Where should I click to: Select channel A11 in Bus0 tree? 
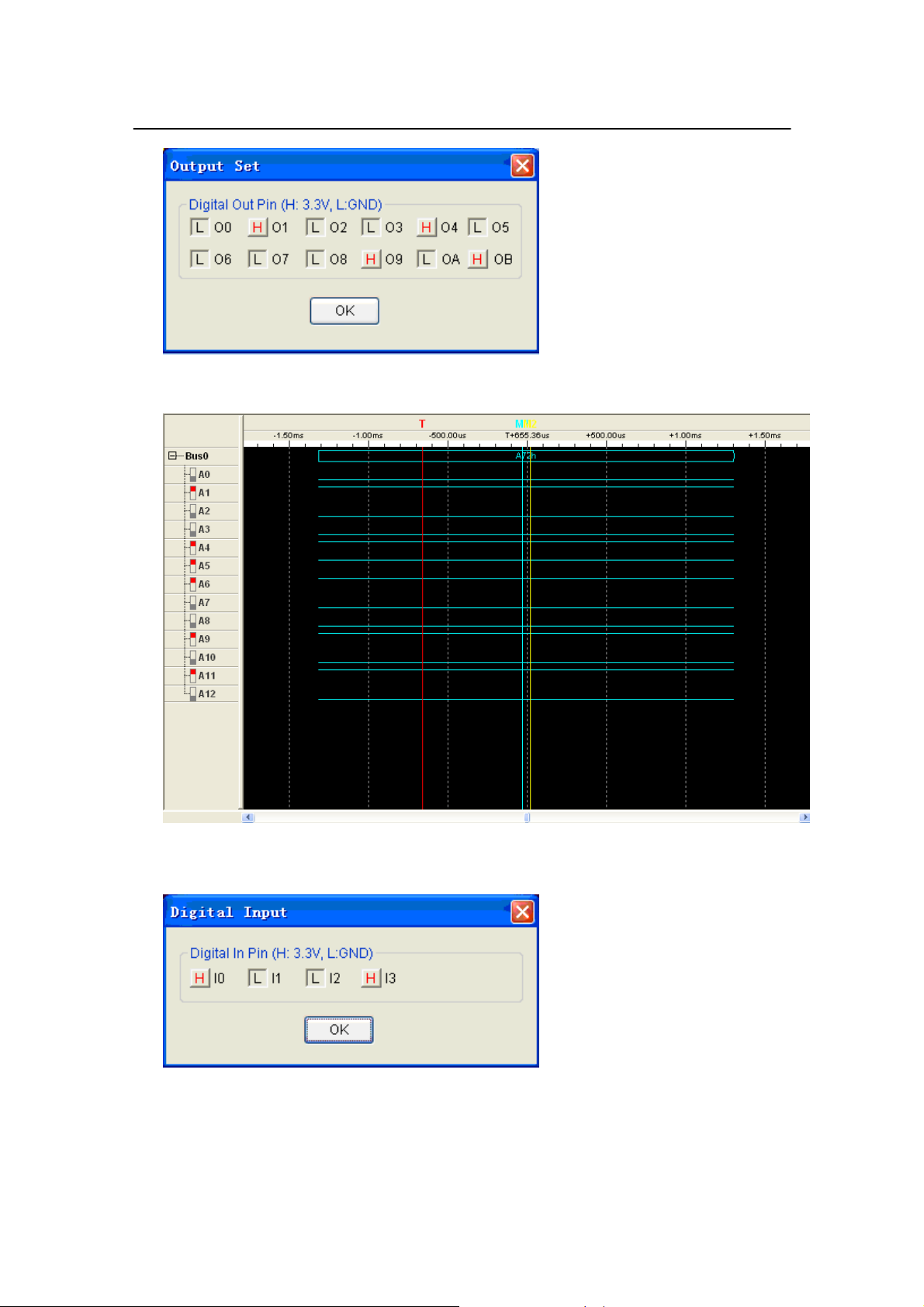pos(206,676)
